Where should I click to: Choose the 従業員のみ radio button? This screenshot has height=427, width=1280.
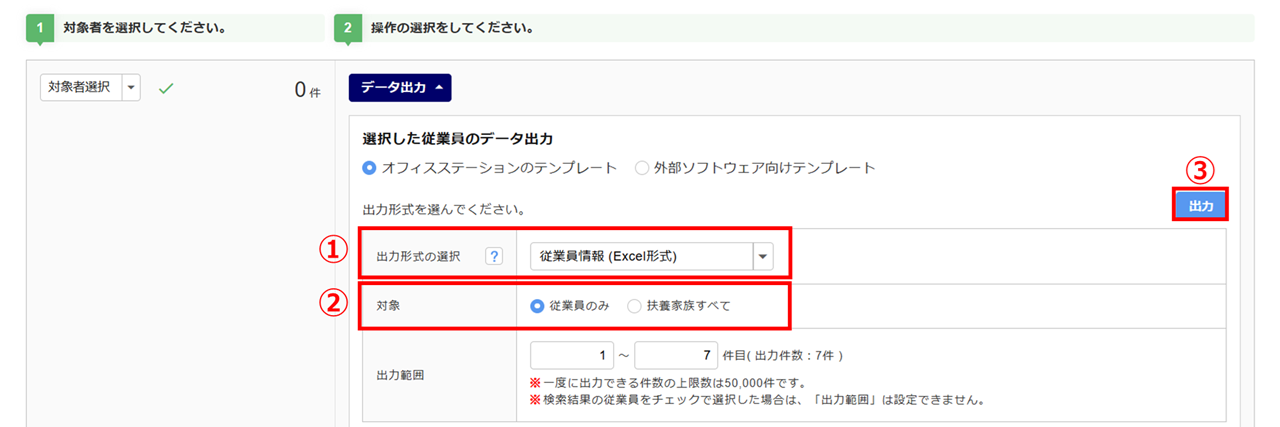[537, 306]
